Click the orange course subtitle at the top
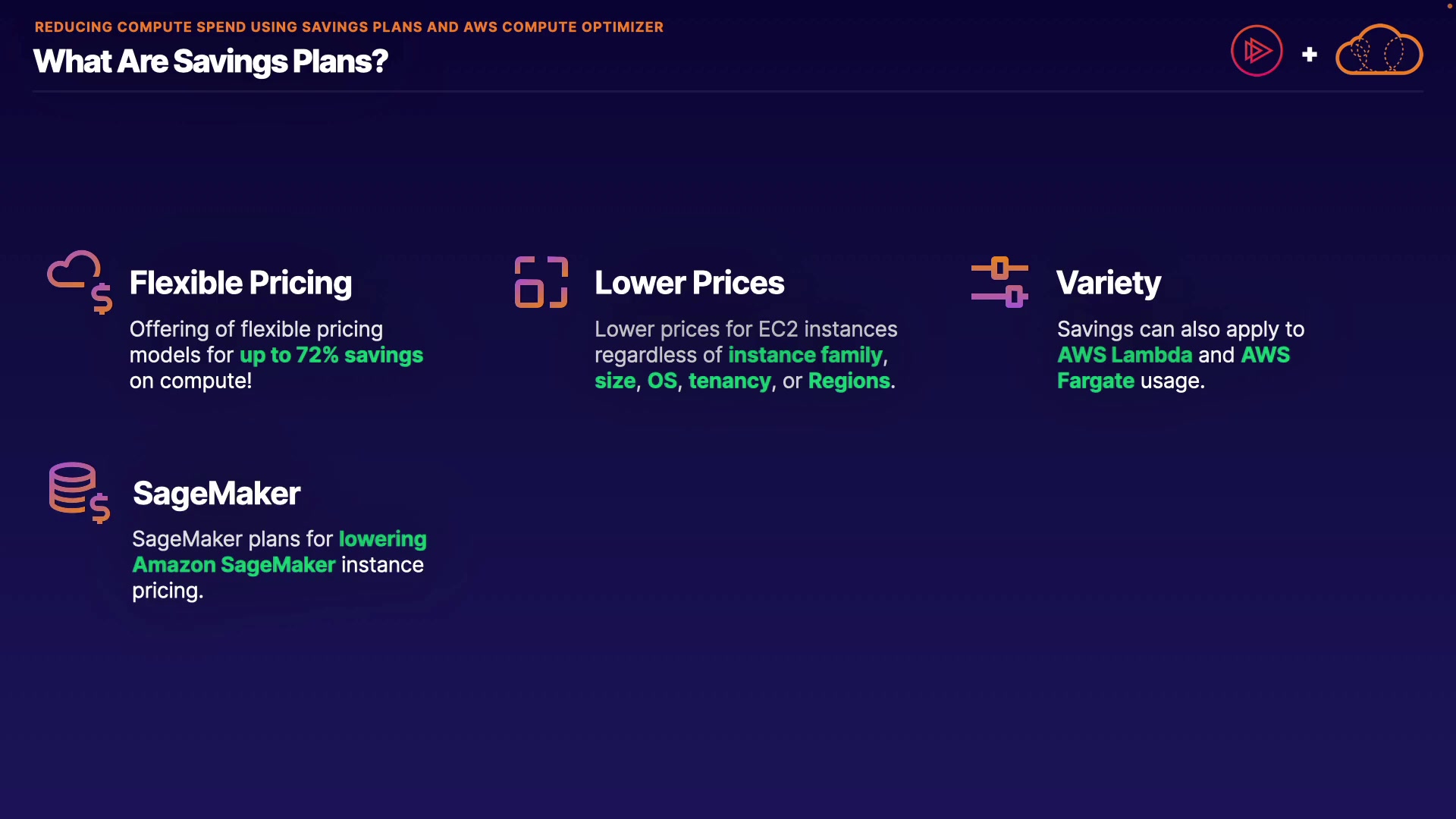The width and height of the screenshot is (1456, 819). pos(349,27)
